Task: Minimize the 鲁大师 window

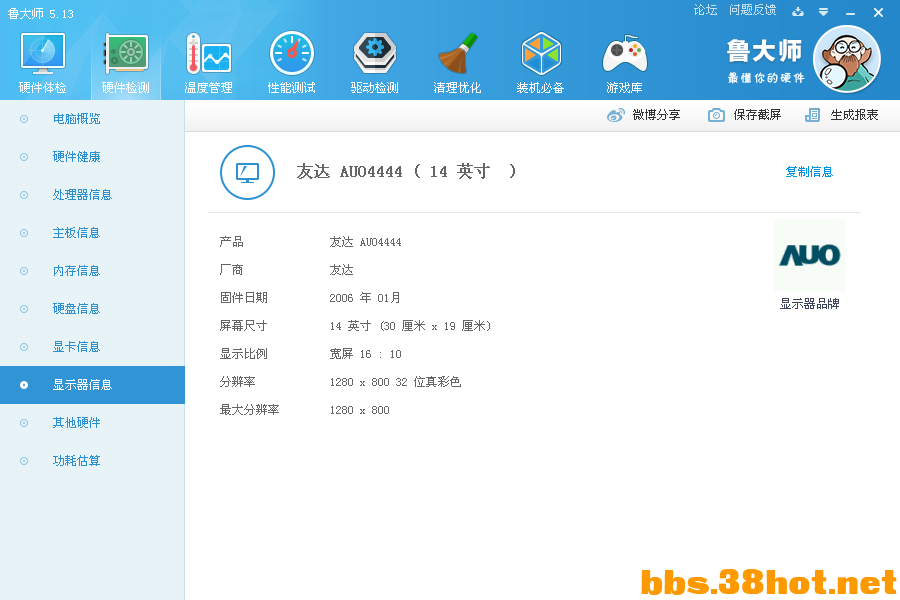Action: pyautogui.click(x=851, y=13)
